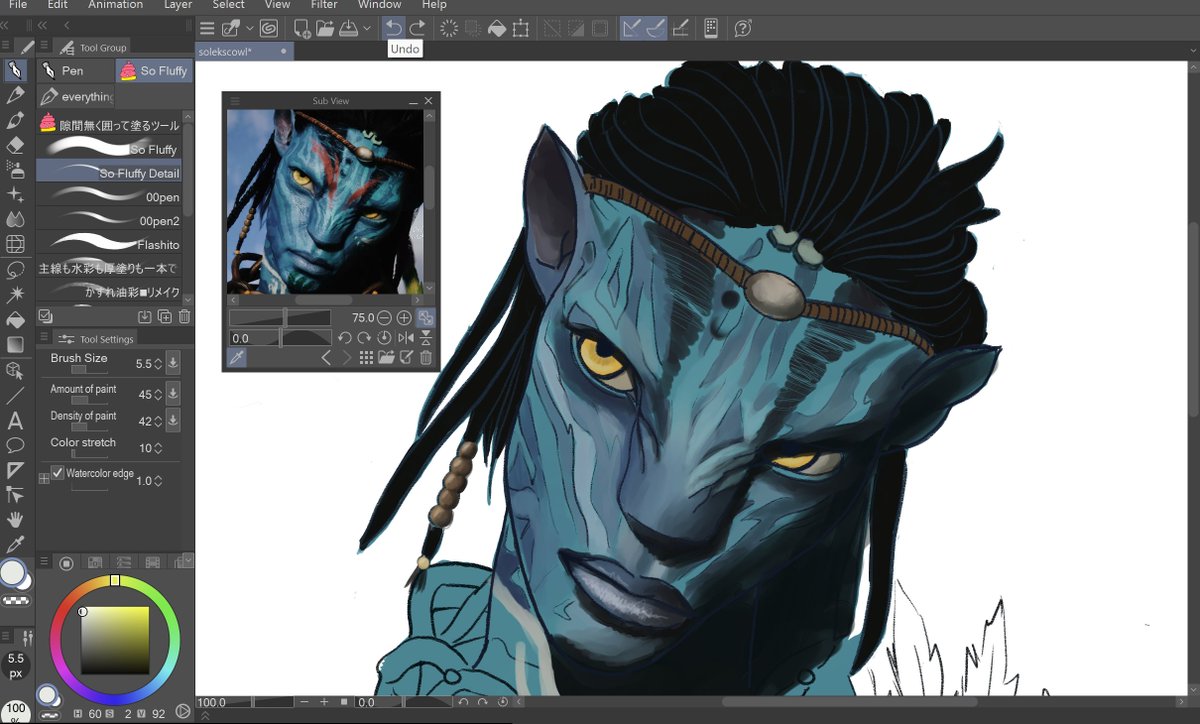Expand Watercolor edge extended settings plus box

[43, 480]
